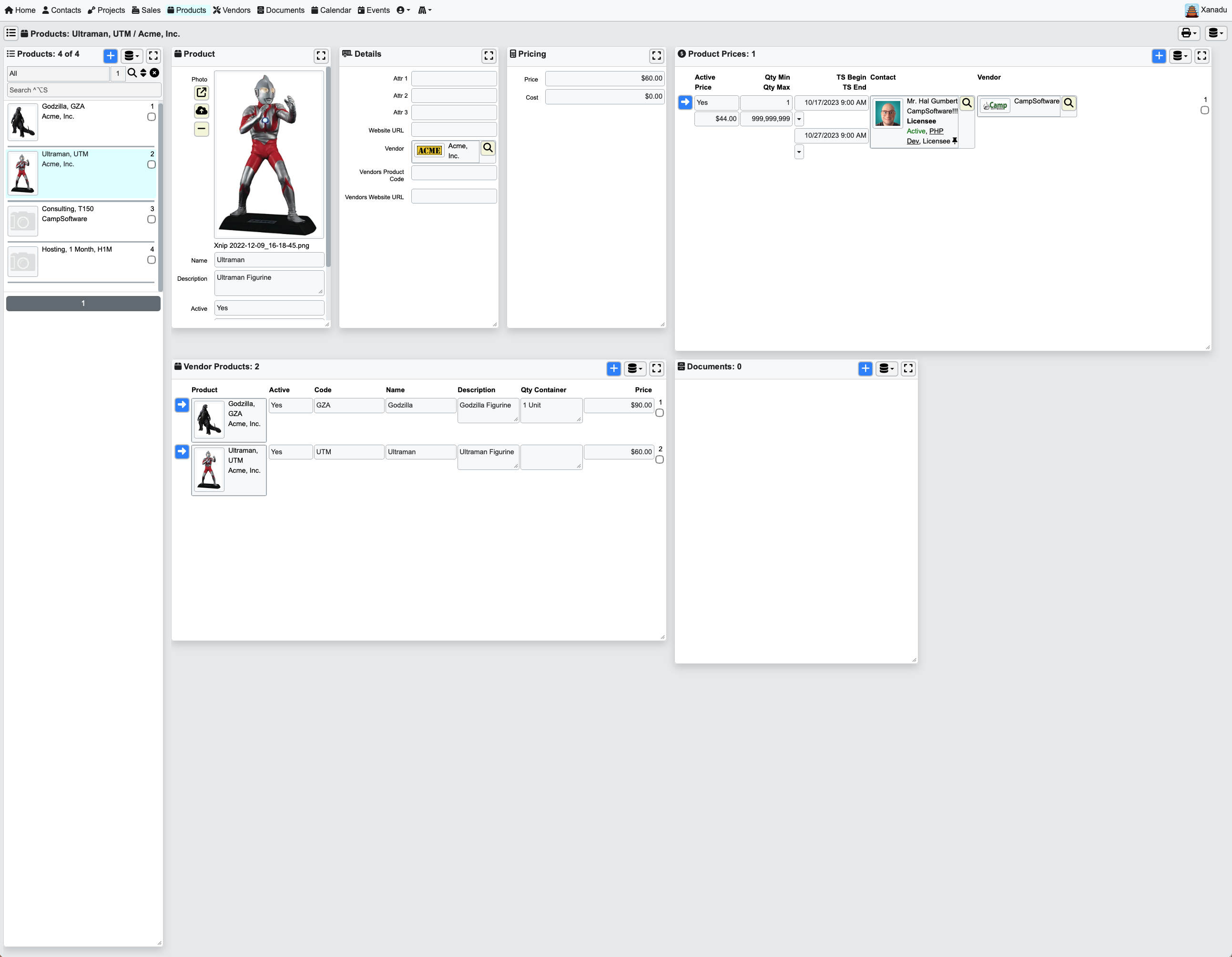Open the print options icon at top right
The width and height of the screenshot is (1232, 957).
pyautogui.click(x=1187, y=33)
